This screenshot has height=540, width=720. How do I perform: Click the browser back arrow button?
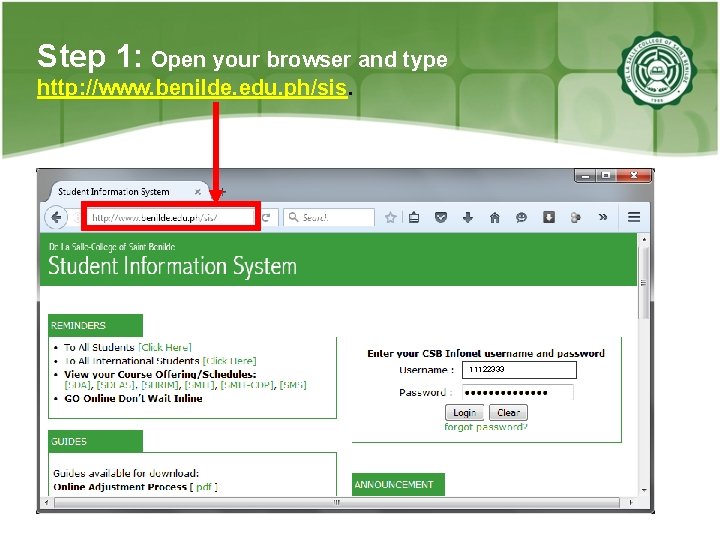56,217
